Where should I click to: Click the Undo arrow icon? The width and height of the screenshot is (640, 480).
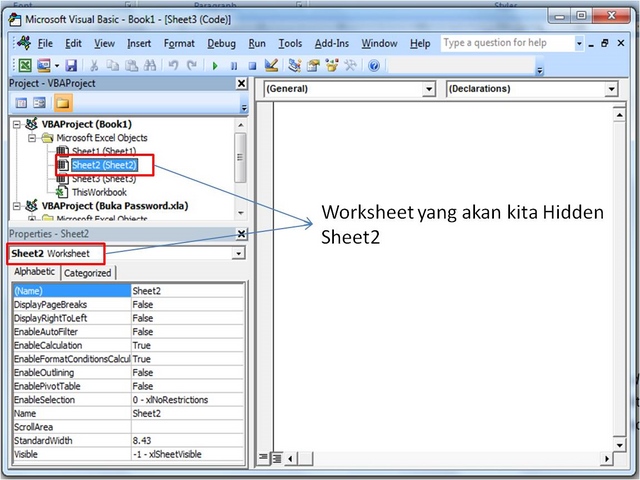[173, 65]
